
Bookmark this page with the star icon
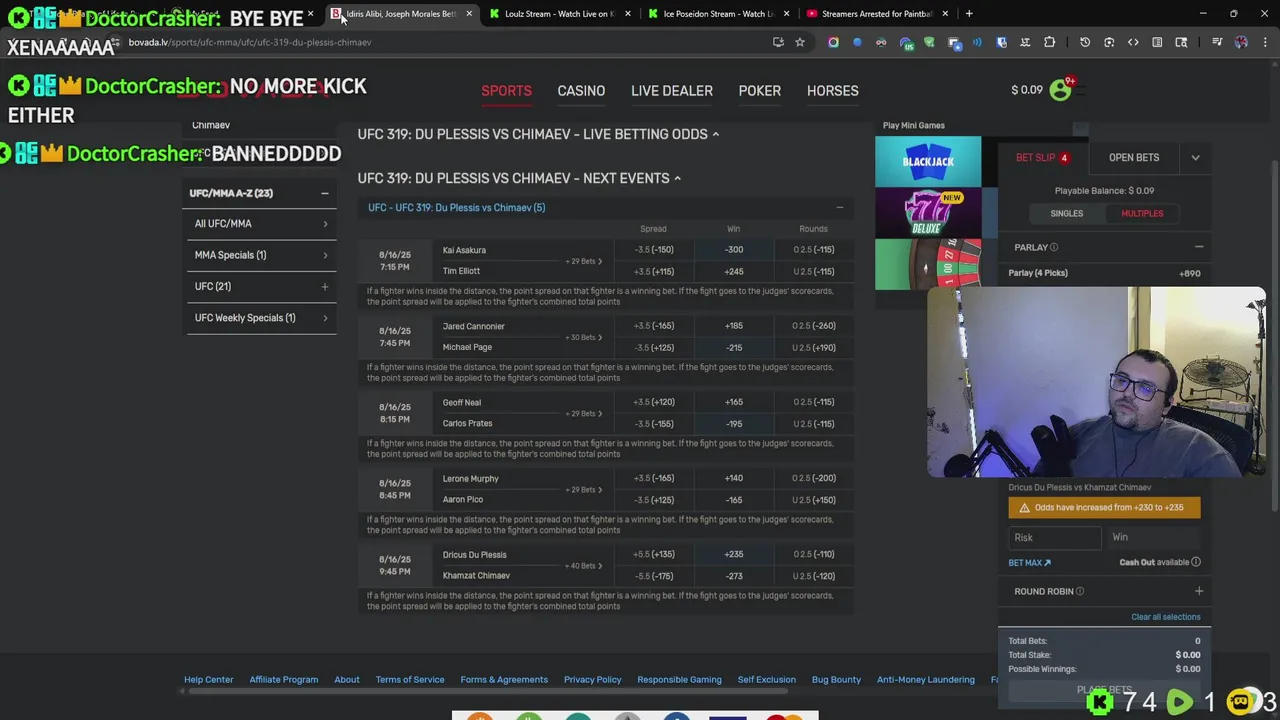800,42
